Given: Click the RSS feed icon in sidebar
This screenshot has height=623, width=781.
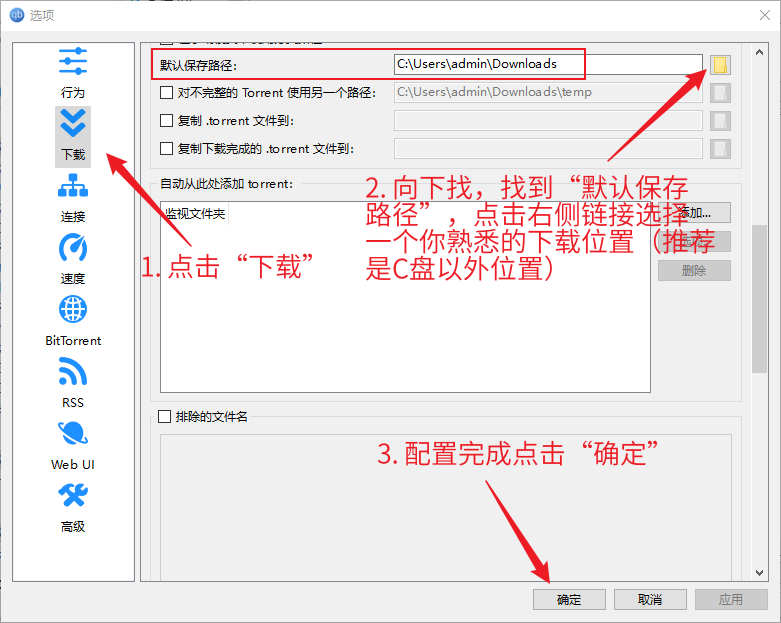Looking at the screenshot, I should [x=73, y=382].
